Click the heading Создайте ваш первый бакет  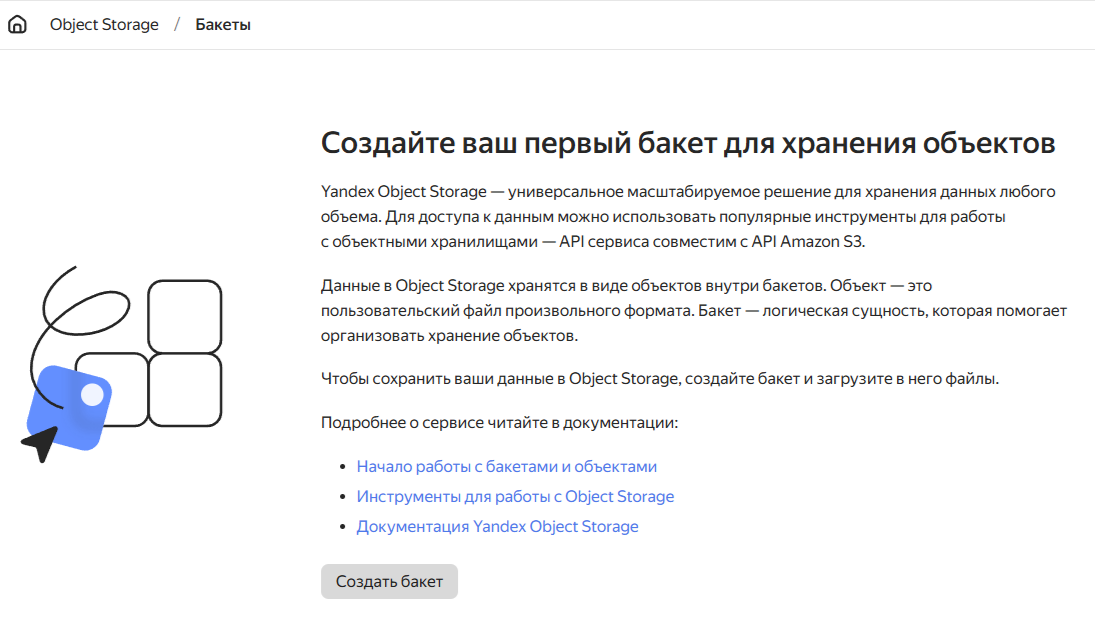[x=687, y=142]
